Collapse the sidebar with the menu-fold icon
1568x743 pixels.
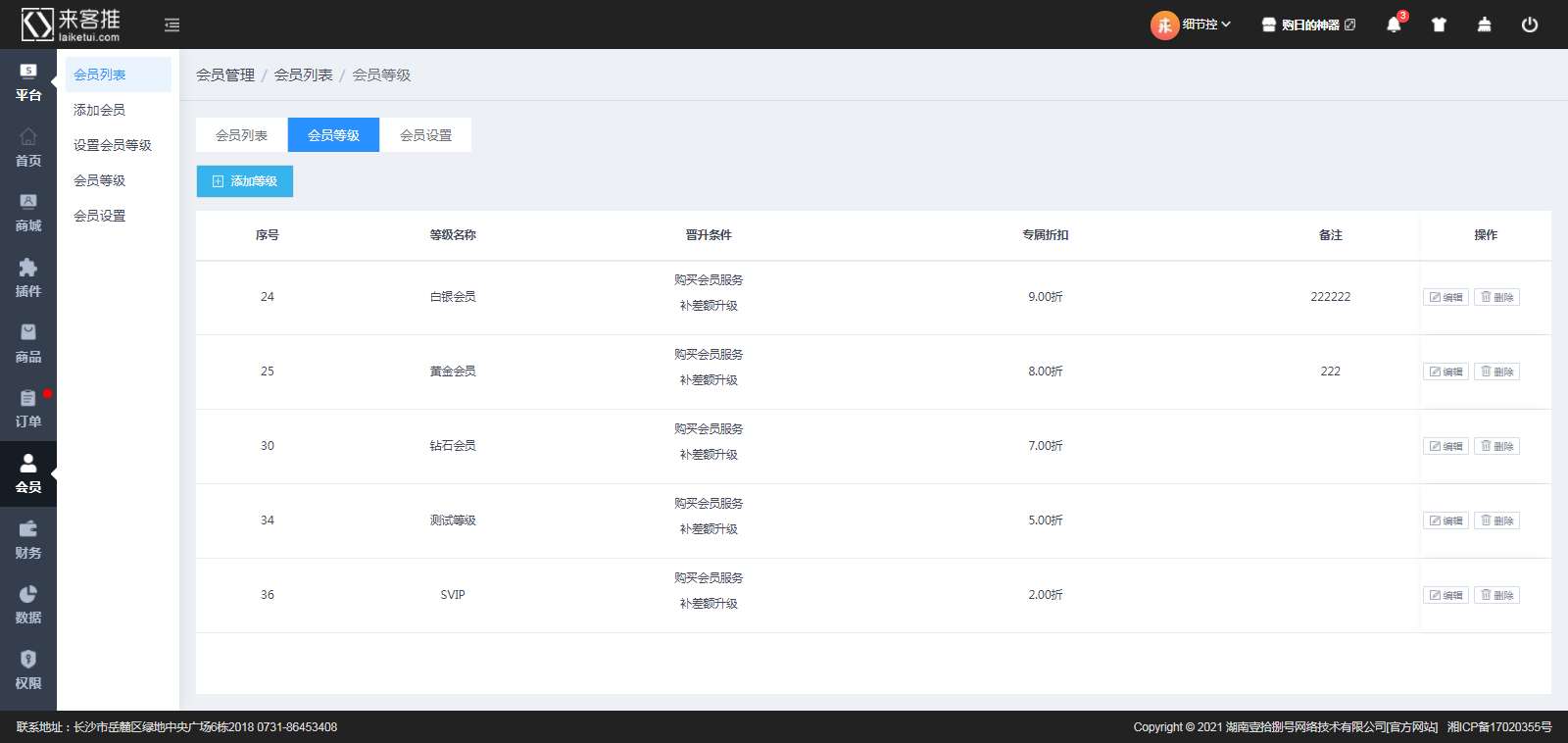tap(172, 25)
